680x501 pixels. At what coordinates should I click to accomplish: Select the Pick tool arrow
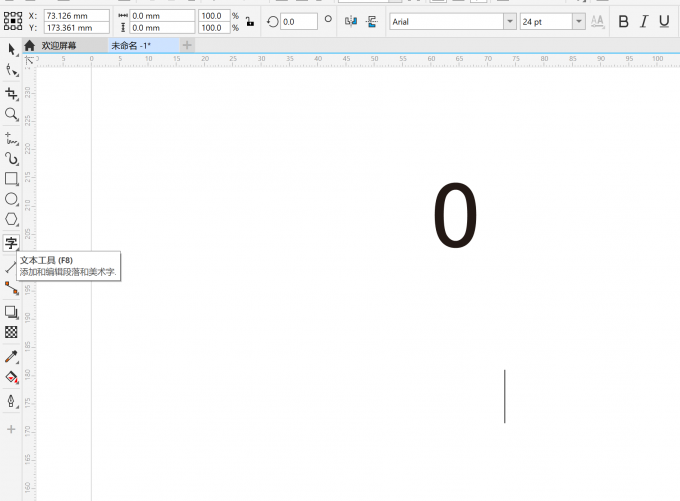[x=11, y=49]
